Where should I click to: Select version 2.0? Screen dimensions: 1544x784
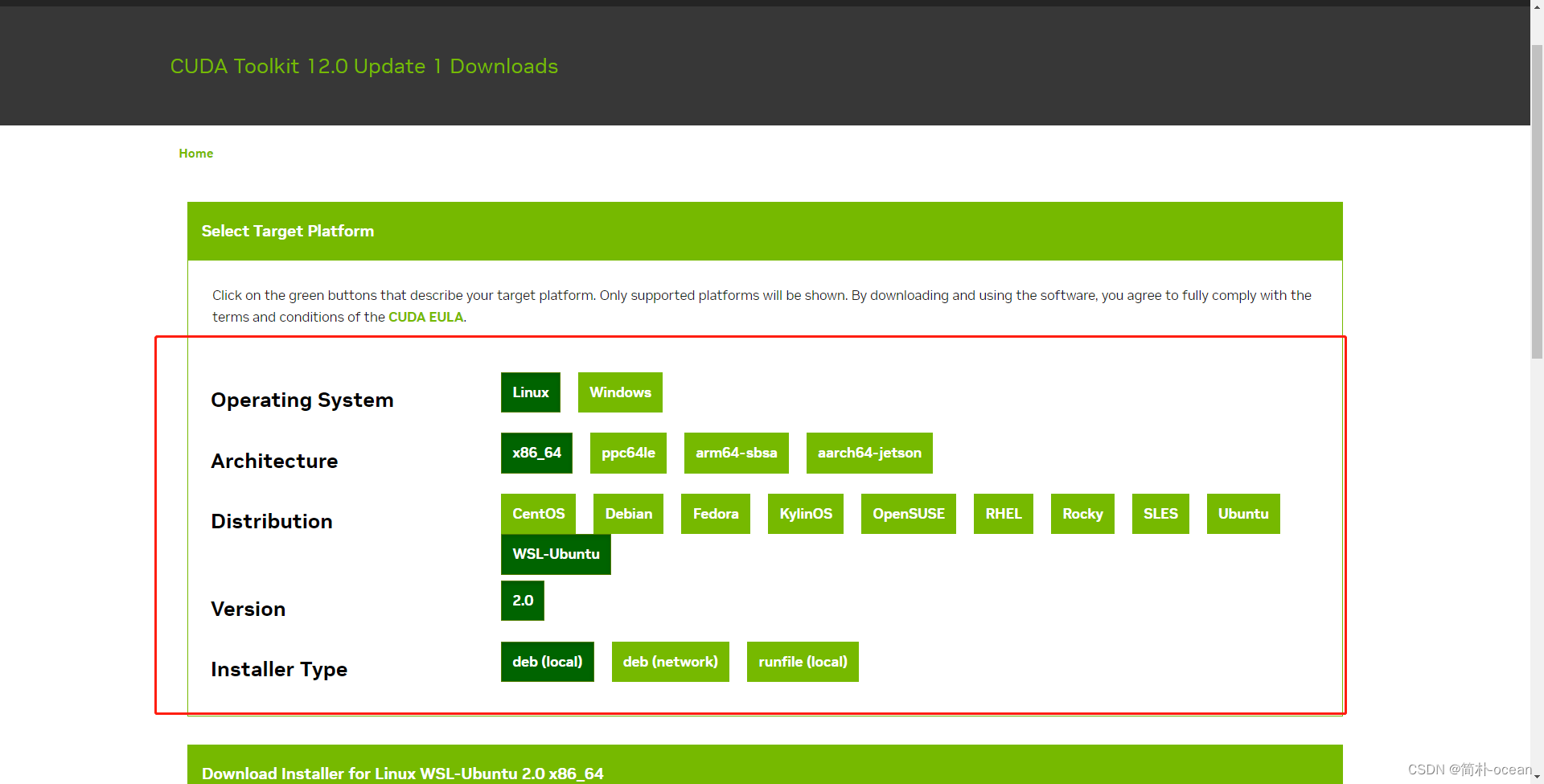pyautogui.click(x=523, y=601)
